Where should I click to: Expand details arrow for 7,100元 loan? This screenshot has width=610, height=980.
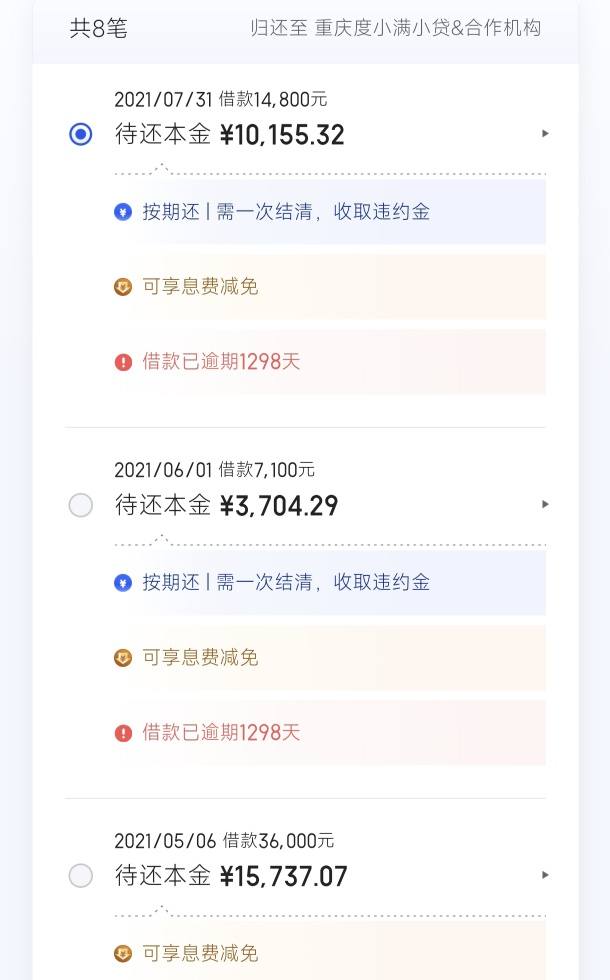pyautogui.click(x=545, y=504)
